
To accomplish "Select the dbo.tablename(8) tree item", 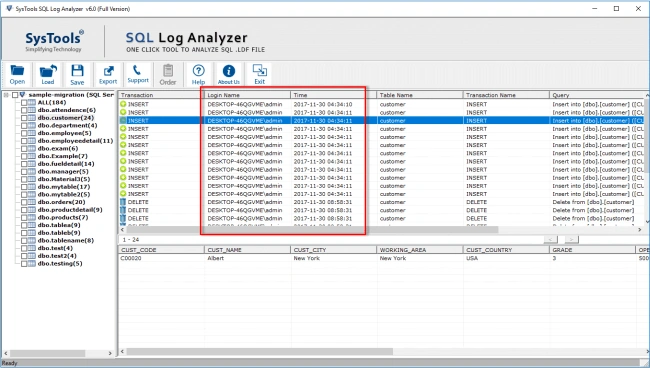I will point(65,240).
